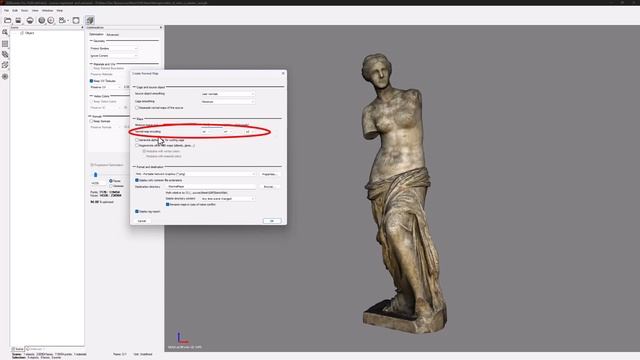Open the Preserve UV dropdown
Image resolution: width=640 pixels, height=360 pixels.
tap(105, 87)
